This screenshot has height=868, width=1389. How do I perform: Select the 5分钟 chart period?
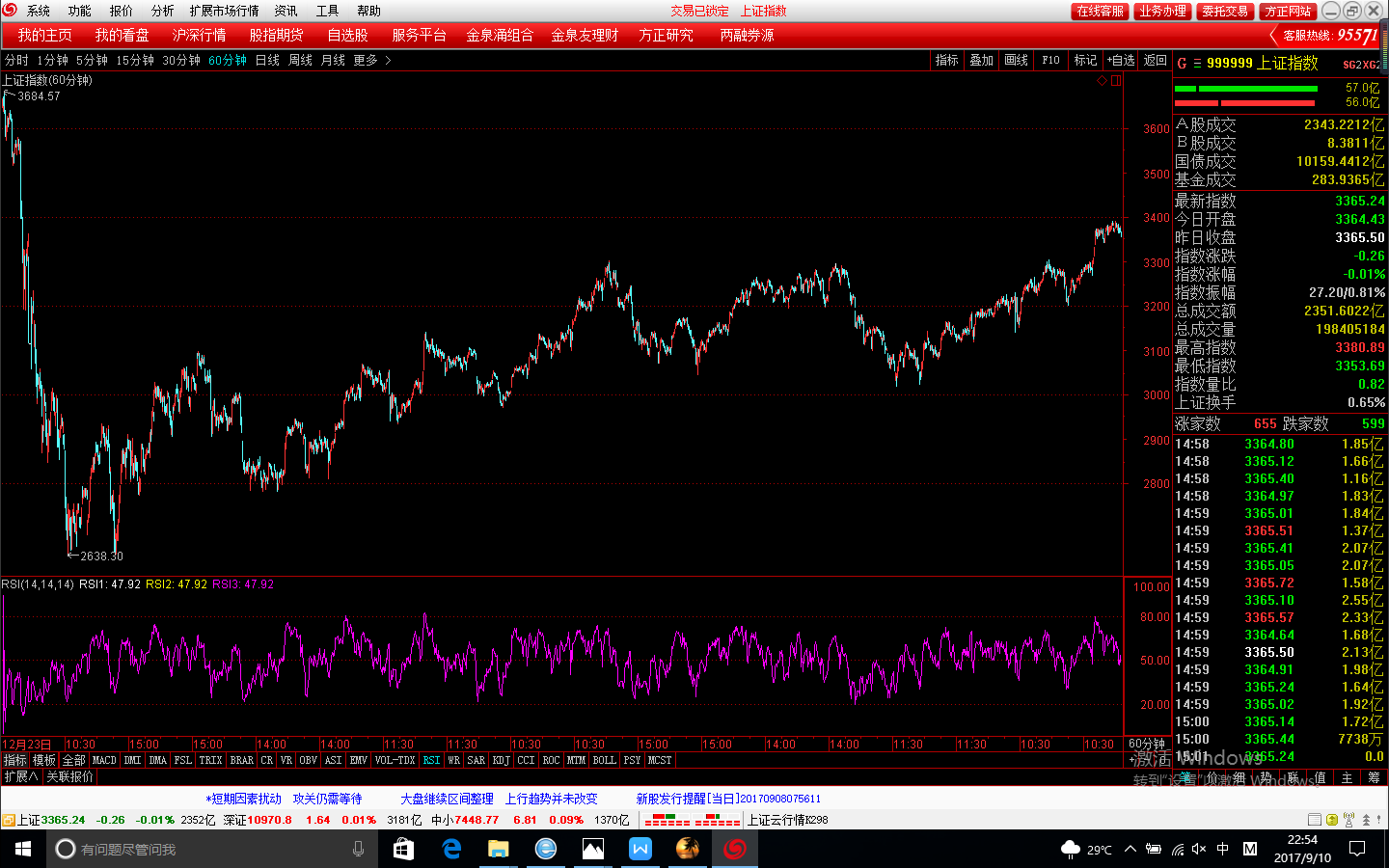coord(93,60)
